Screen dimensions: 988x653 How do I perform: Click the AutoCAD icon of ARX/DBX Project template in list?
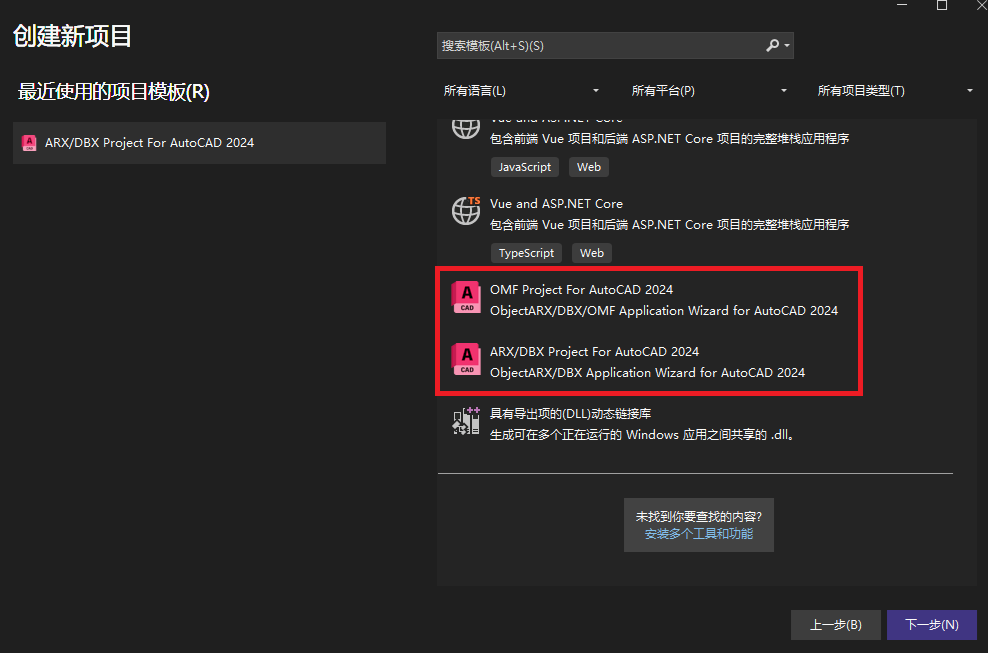466,359
